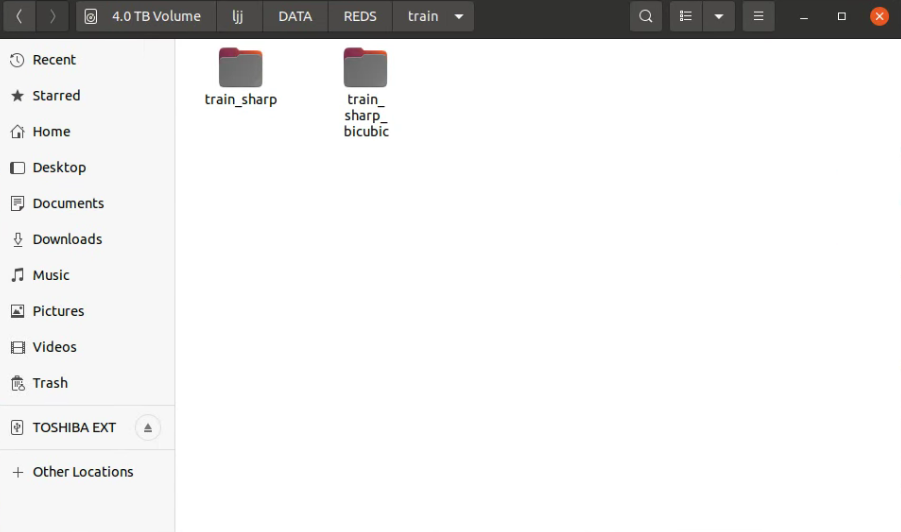Click the desktop icon beside Desktop
This screenshot has height=532, width=901.
click(x=17, y=167)
